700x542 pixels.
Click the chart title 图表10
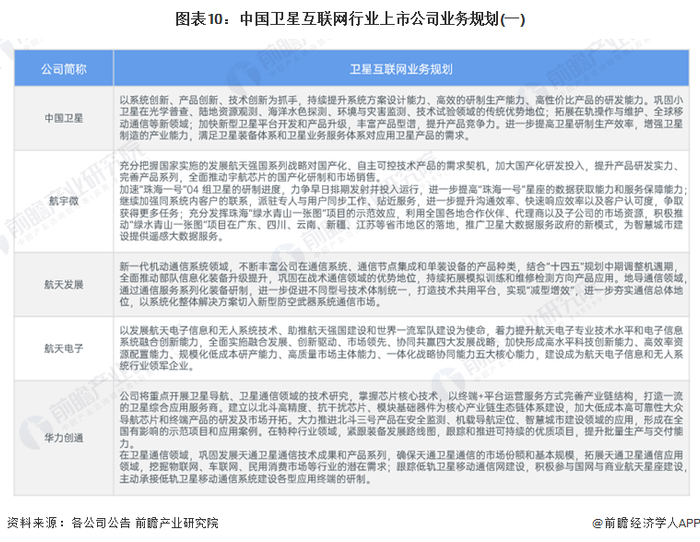(350, 19)
